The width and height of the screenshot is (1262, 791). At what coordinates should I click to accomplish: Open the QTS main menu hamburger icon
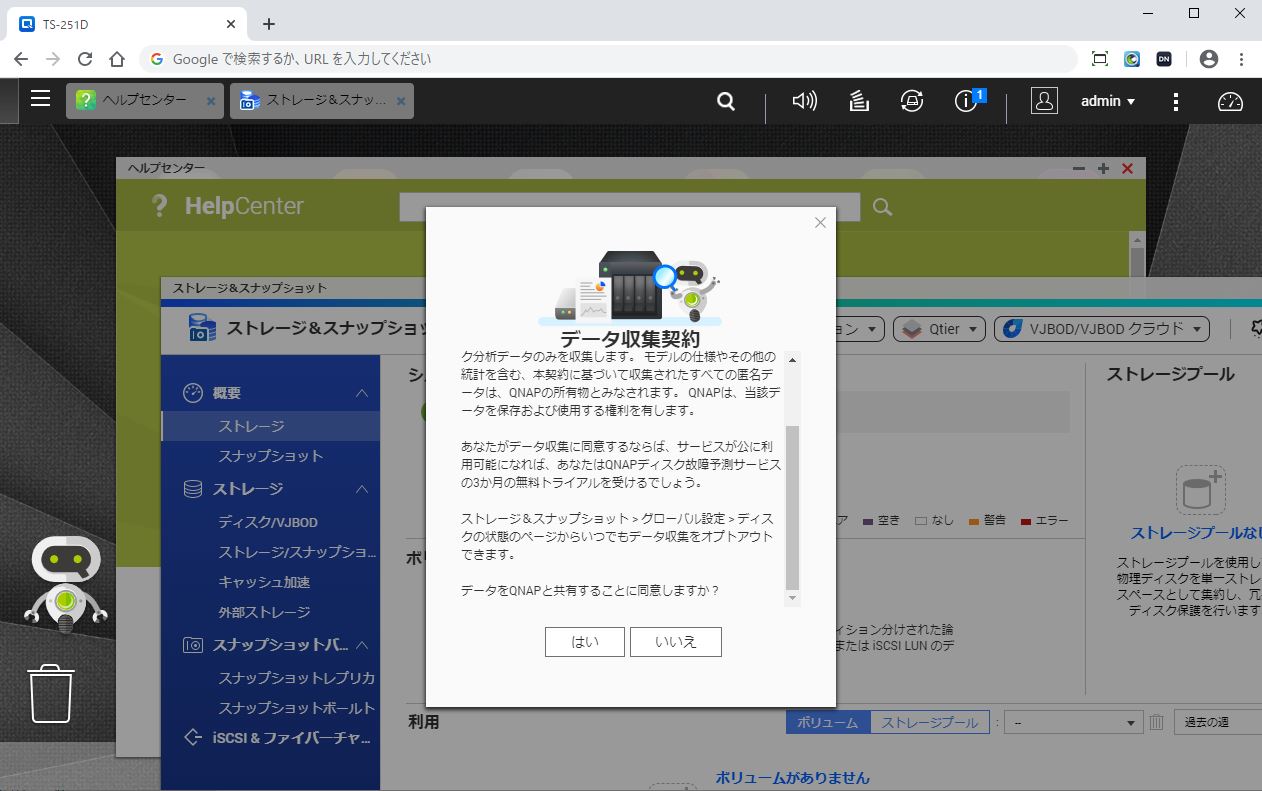[x=40, y=99]
